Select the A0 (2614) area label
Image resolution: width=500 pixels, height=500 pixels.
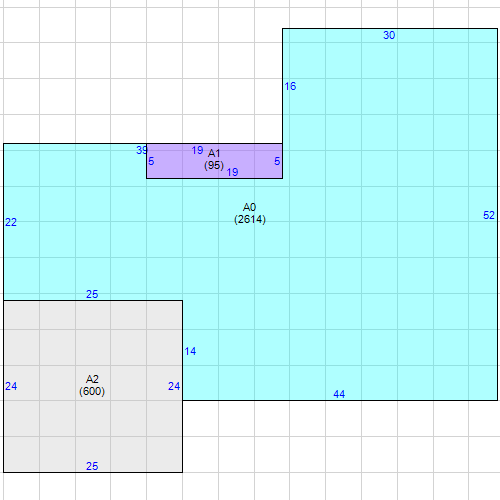tap(250, 213)
